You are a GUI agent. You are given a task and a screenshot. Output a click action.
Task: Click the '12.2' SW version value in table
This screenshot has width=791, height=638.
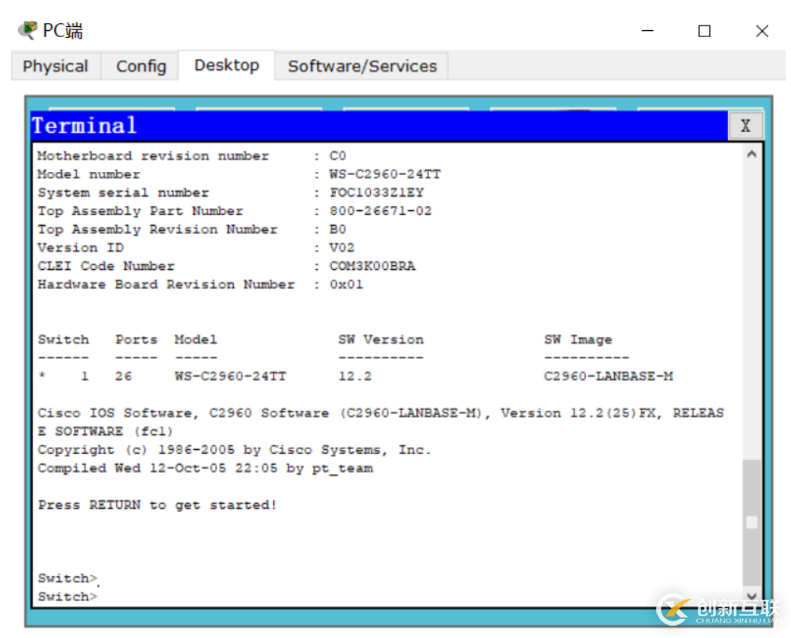tap(355, 376)
